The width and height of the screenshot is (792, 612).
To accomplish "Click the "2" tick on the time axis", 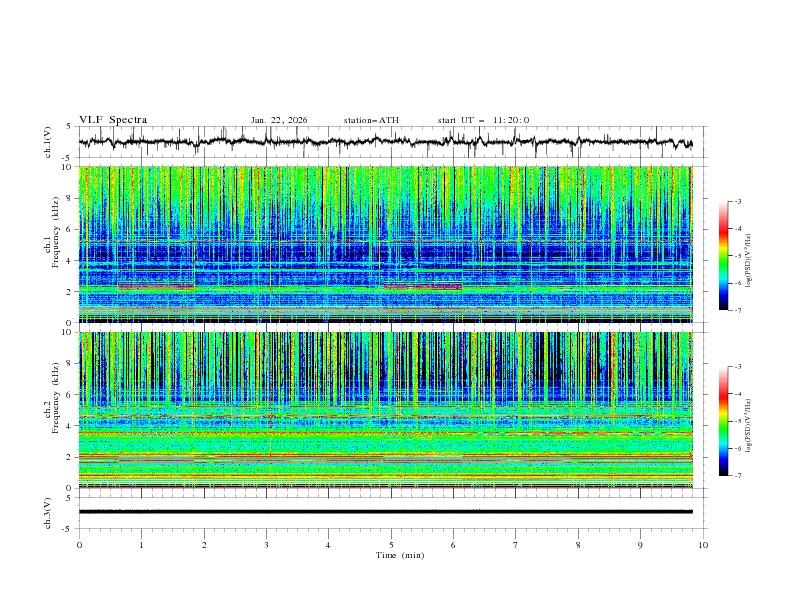I will (x=204, y=545).
